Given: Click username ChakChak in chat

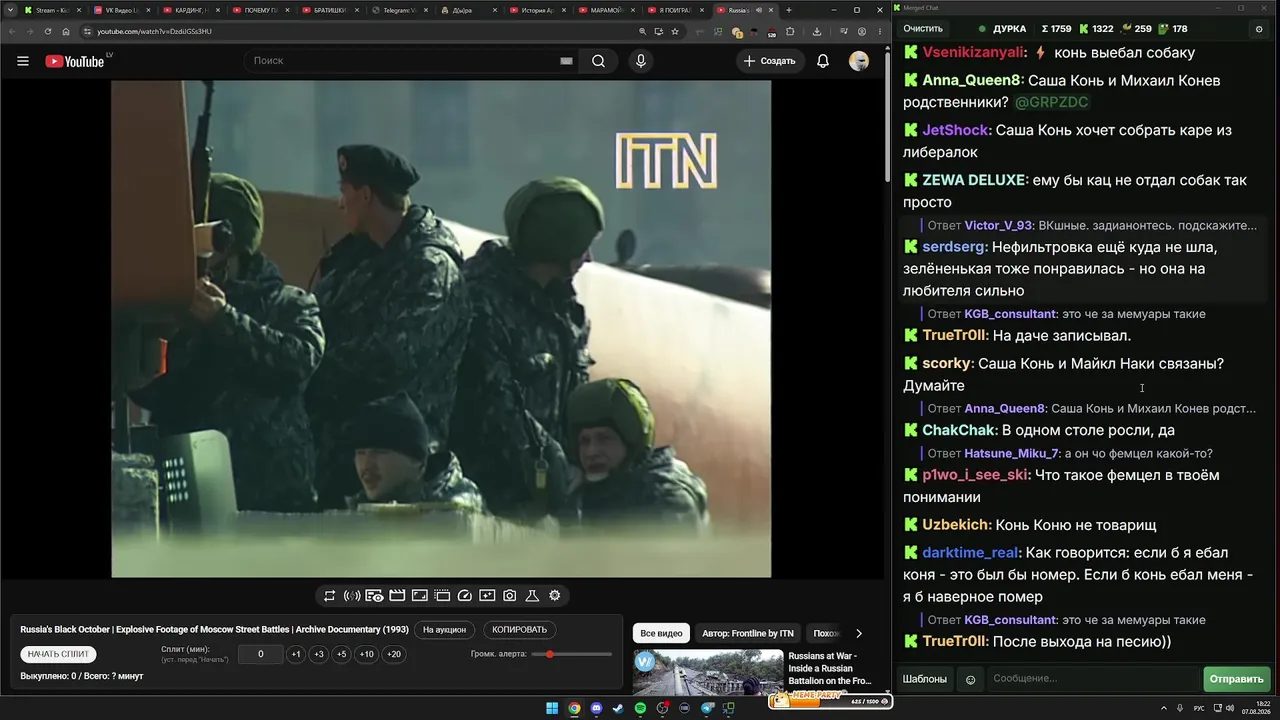Looking at the screenshot, I should tap(959, 430).
